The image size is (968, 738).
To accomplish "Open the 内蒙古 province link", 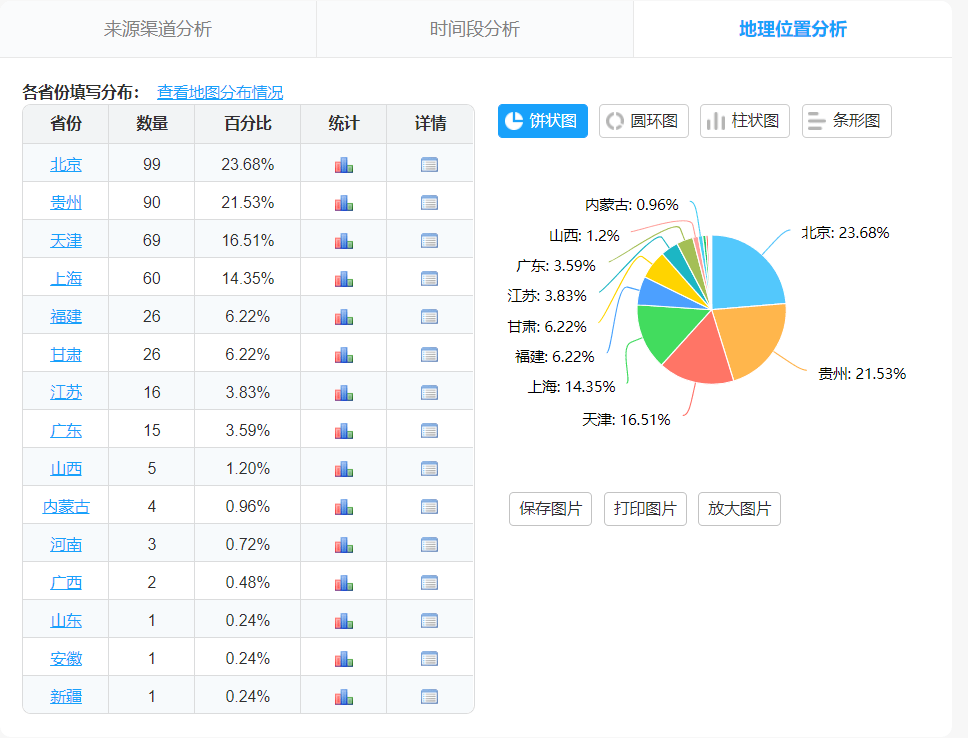I will [x=66, y=506].
